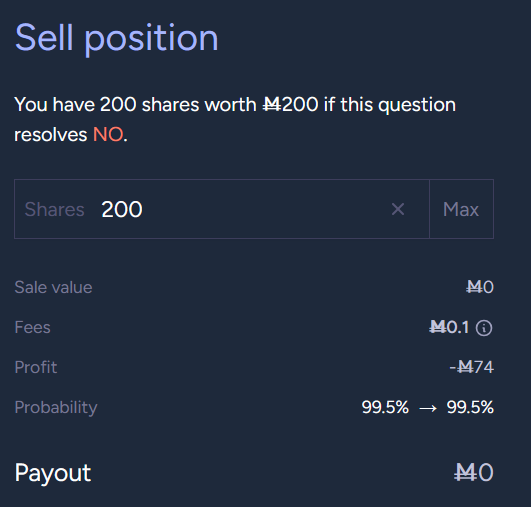
Task: Click the grey Shares label inside the field
Action: pyautogui.click(x=55, y=209)
